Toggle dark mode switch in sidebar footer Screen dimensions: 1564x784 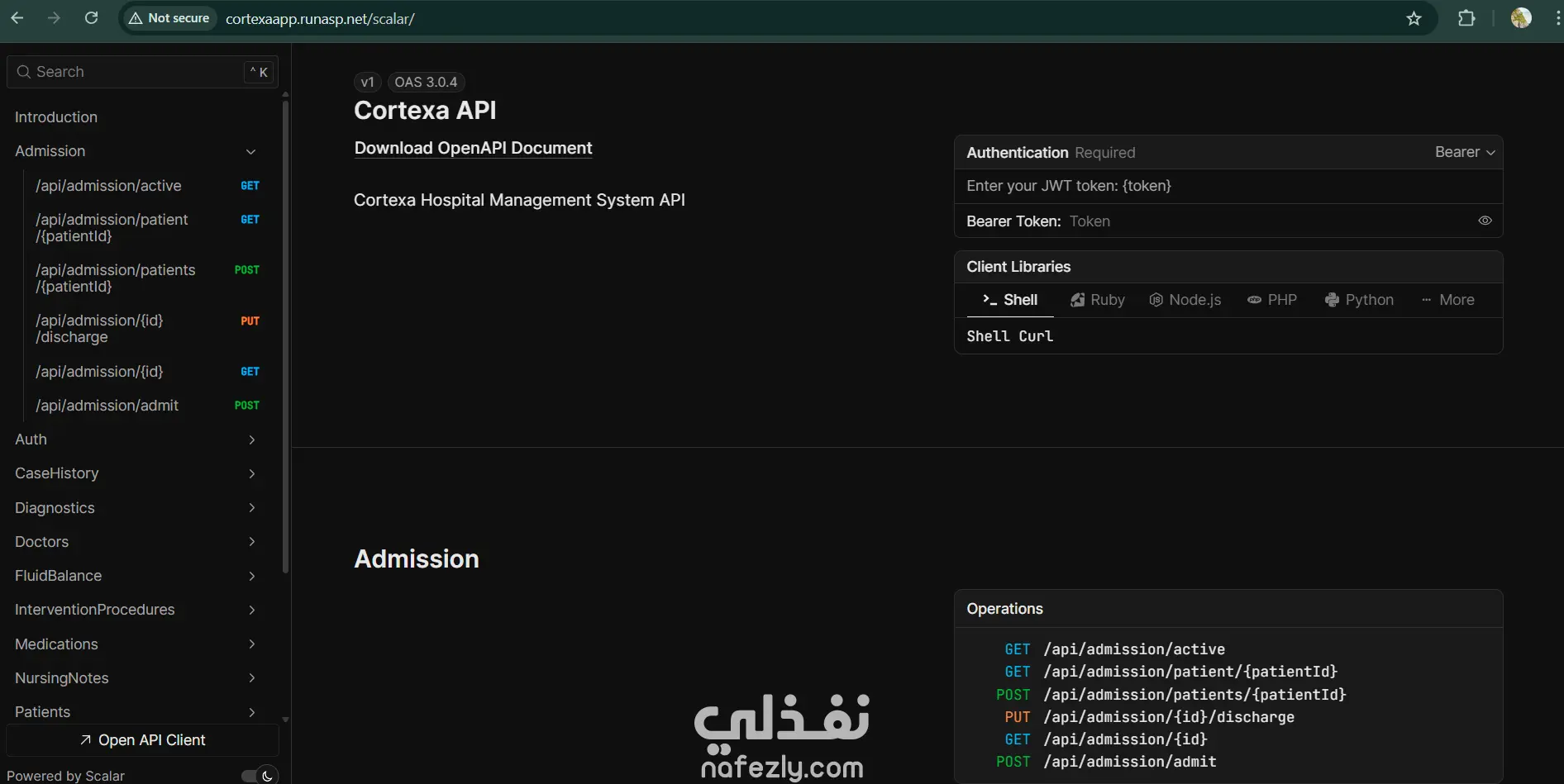(x=259, y=776)
